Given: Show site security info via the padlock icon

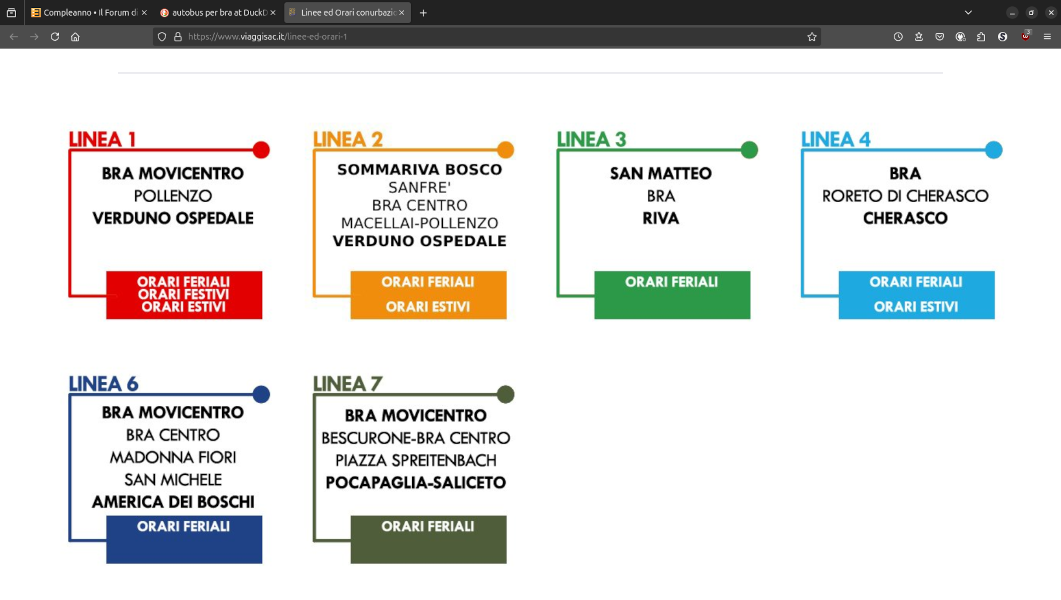Looking at the screenshot, I should [178, 36].
